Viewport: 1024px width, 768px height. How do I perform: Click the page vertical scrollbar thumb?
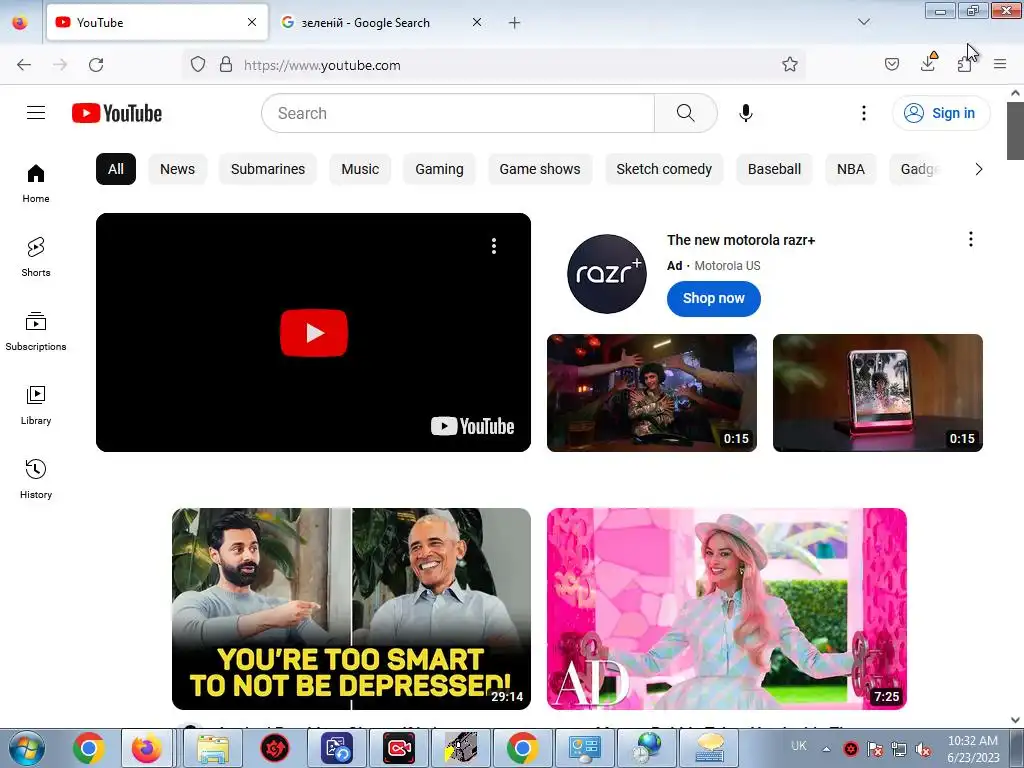click(x=1015, y=131)
